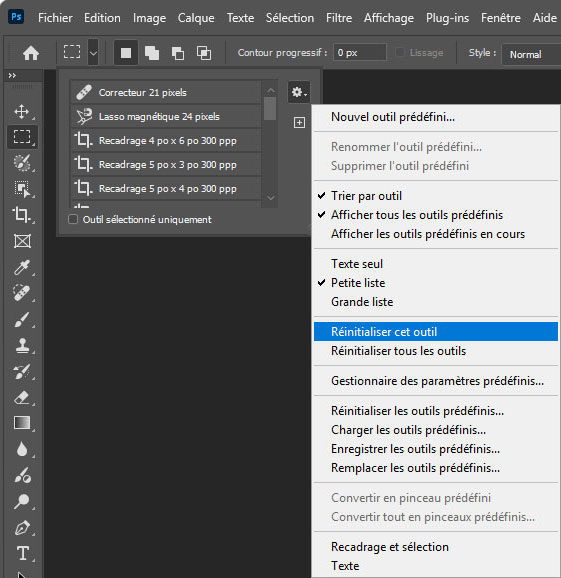The height and width of the screenshot is (578, 561).
Task: Click Réinitialiser cet outil
Action: pos(436,332)
